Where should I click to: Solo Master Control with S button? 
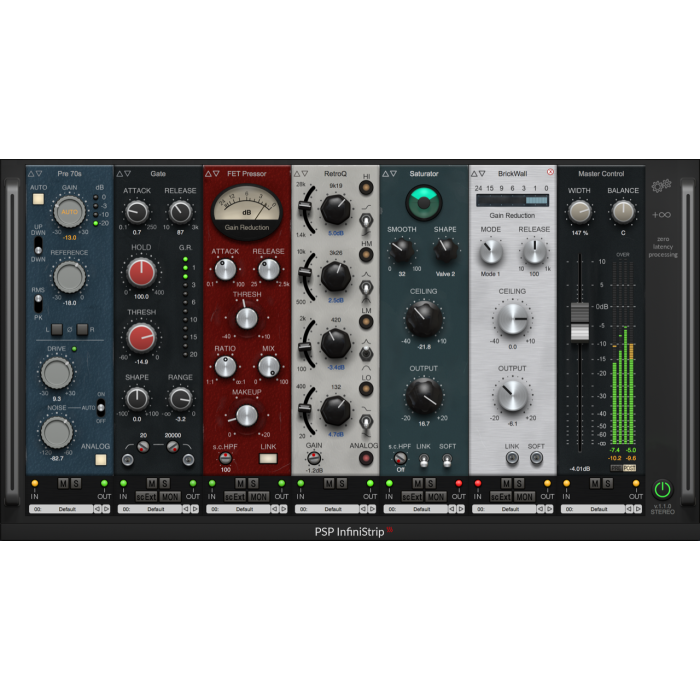[x=607, y=483]
